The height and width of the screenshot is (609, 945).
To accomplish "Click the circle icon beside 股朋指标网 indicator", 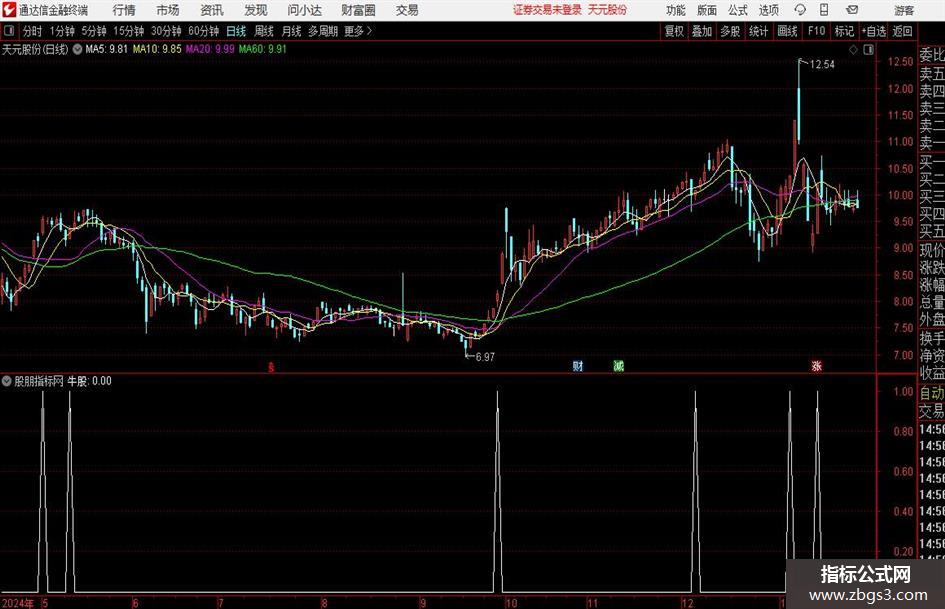I will click(7, 381).
